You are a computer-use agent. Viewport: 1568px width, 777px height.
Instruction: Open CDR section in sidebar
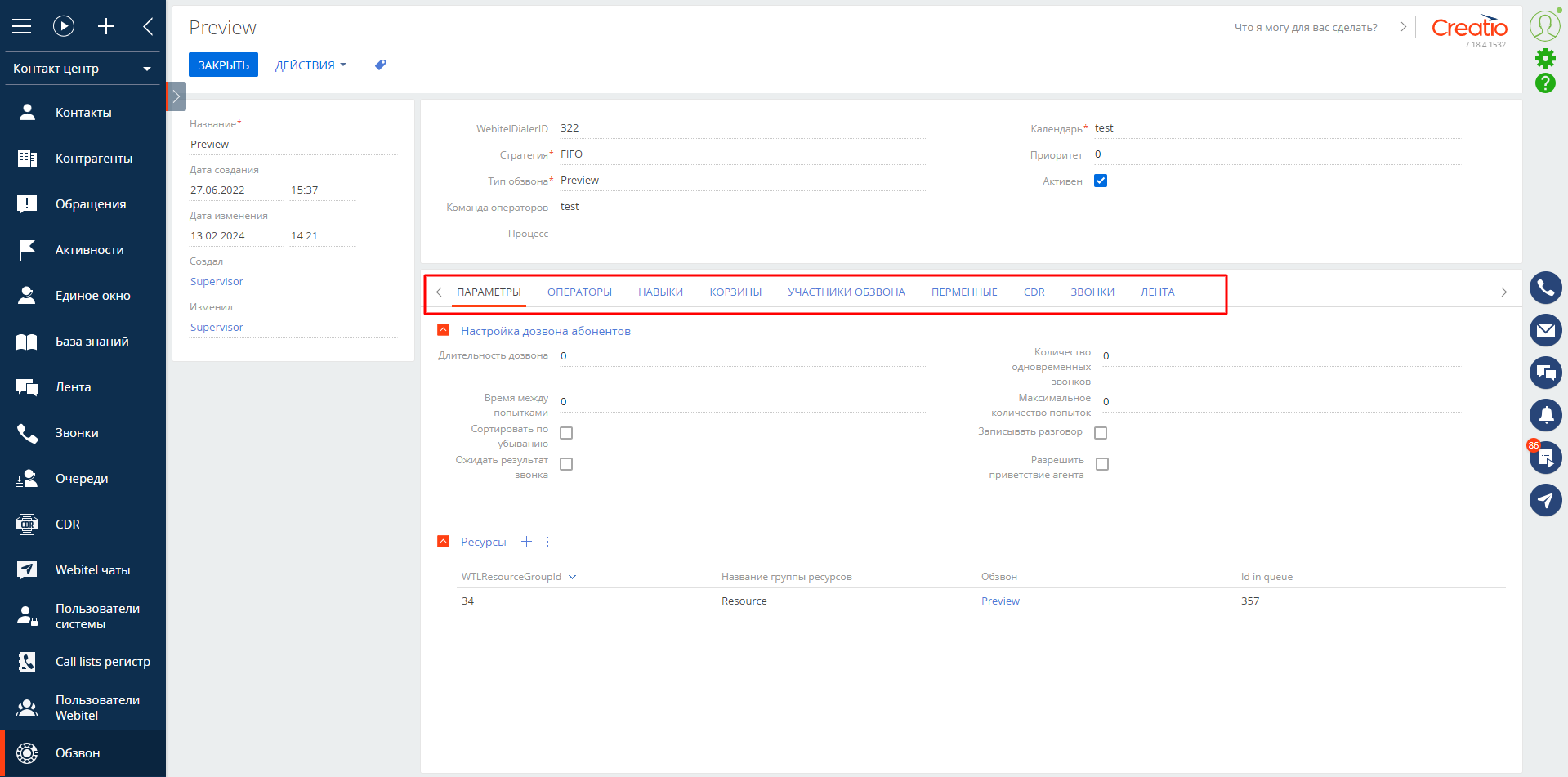click(x=83, y=525)
